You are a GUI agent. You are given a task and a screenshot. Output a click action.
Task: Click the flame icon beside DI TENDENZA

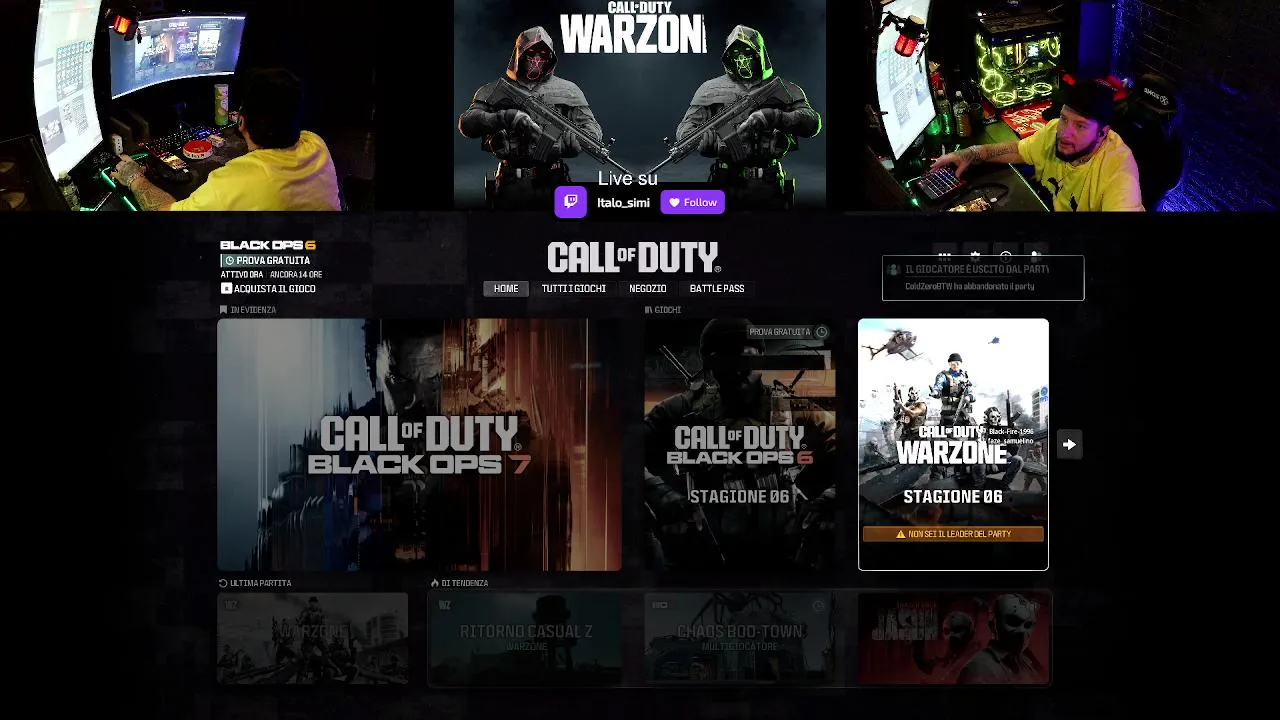[x=435, y=583]
